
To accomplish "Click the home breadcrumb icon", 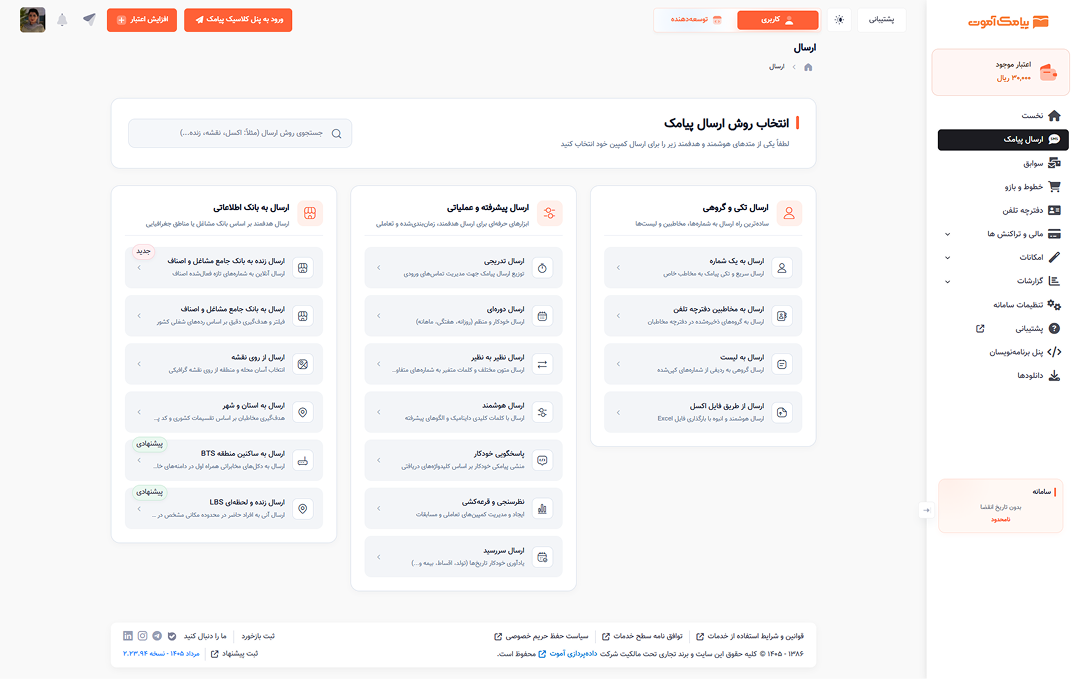I will (x=808, y=67).
